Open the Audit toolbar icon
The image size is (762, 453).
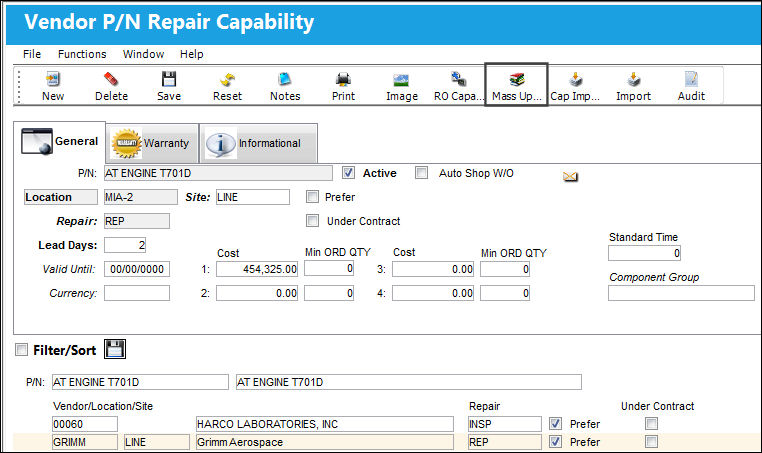tap(691, 79)
